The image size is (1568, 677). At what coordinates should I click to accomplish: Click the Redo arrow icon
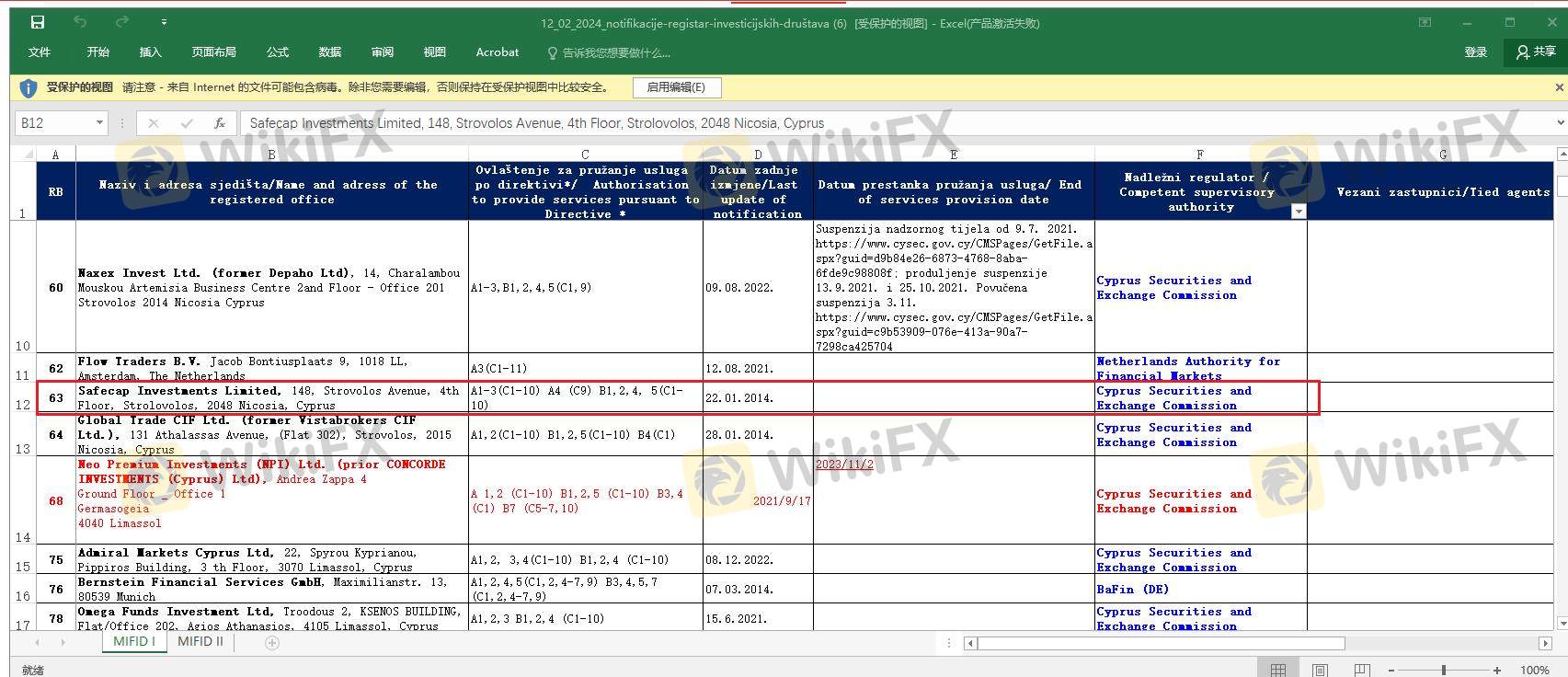(122, 22)
